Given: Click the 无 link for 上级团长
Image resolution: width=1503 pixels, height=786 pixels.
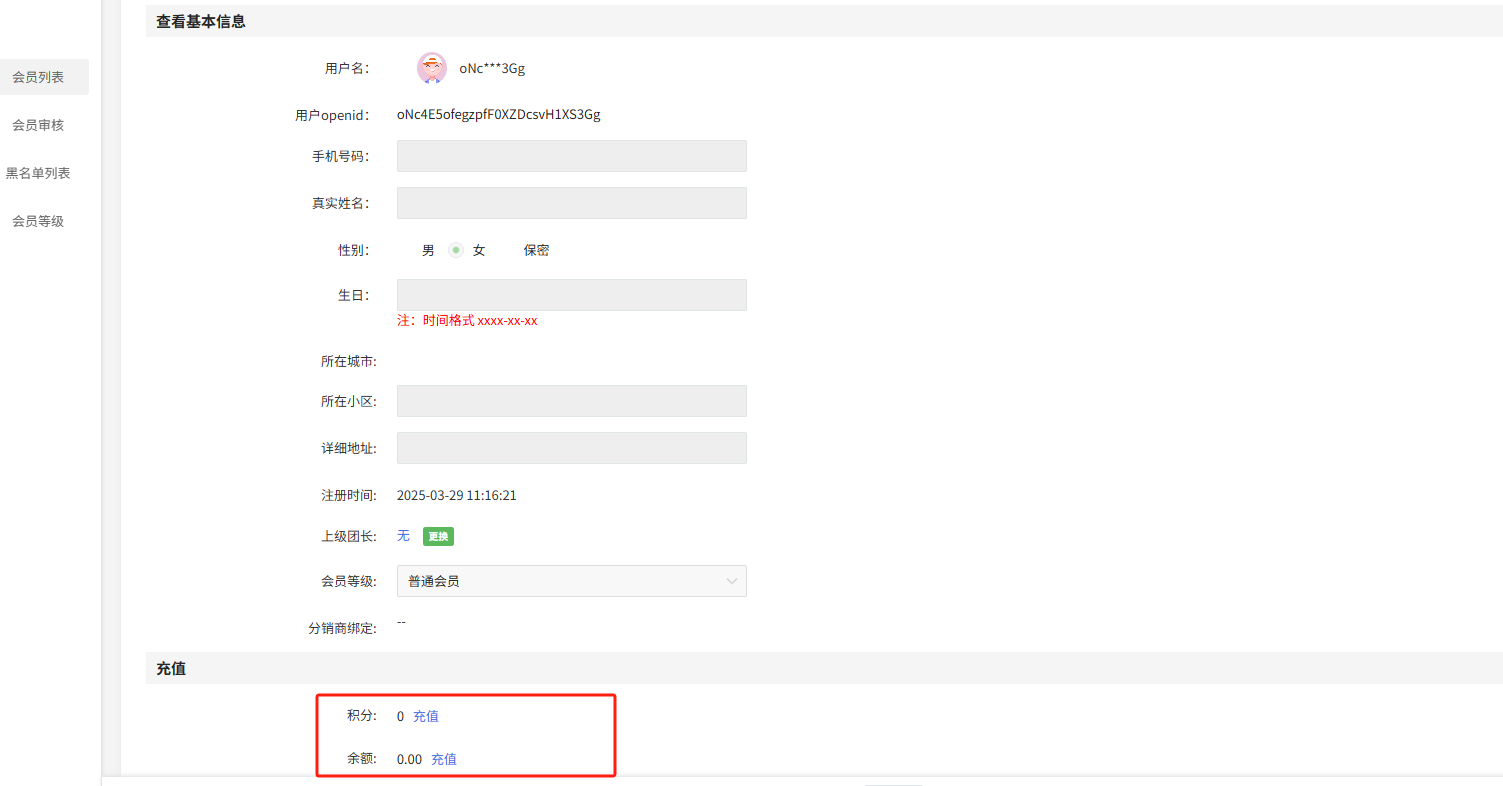Looking at the screenshot, I should click(403, 536).
